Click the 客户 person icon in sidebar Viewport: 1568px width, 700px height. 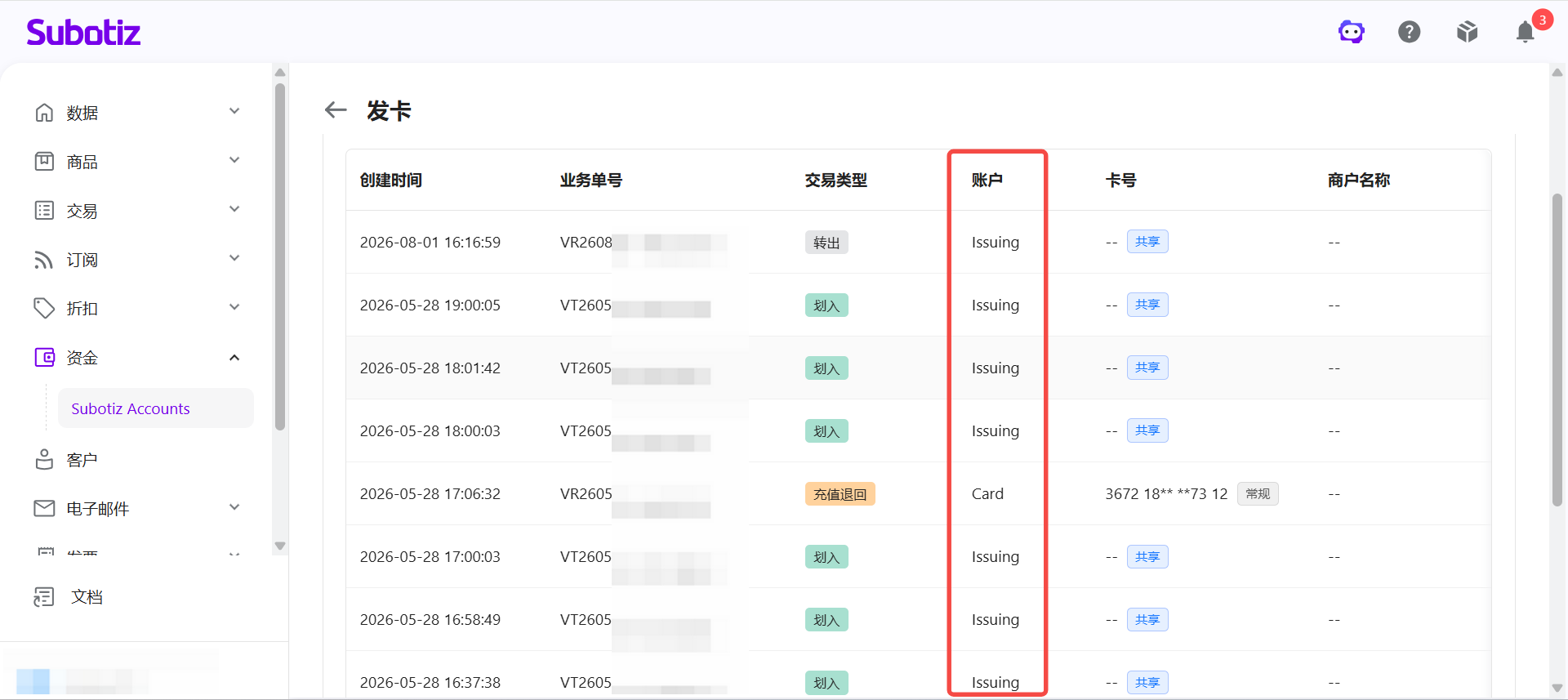44,459
